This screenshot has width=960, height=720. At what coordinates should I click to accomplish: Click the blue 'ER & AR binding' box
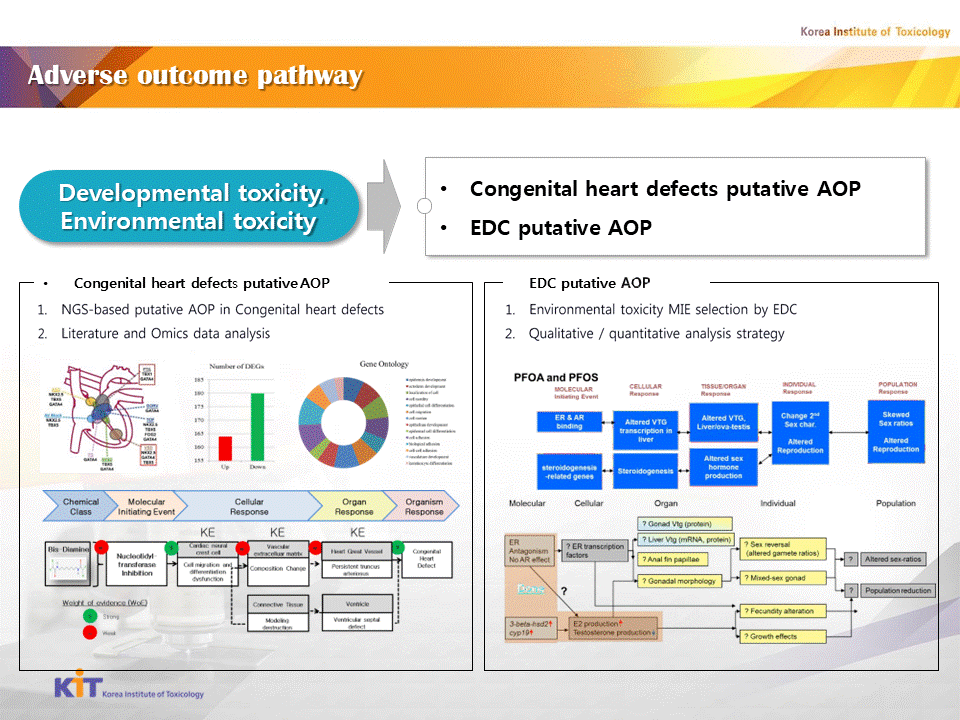569,422
